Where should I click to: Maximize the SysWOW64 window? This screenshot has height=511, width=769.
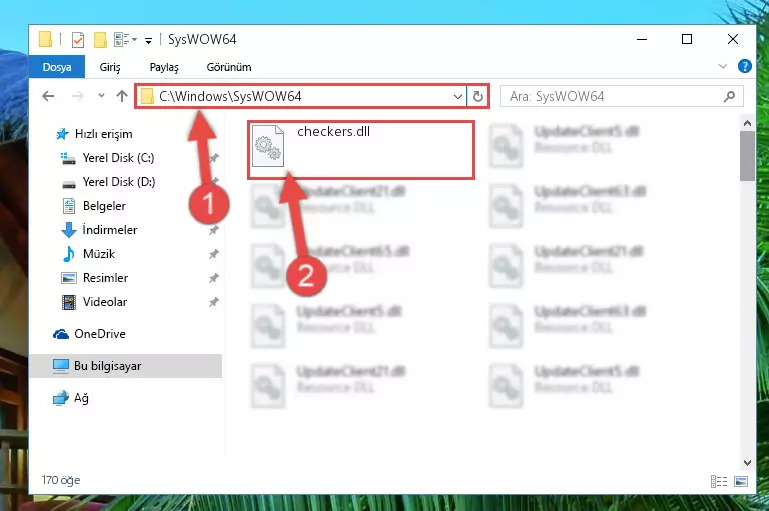point(687,39)
